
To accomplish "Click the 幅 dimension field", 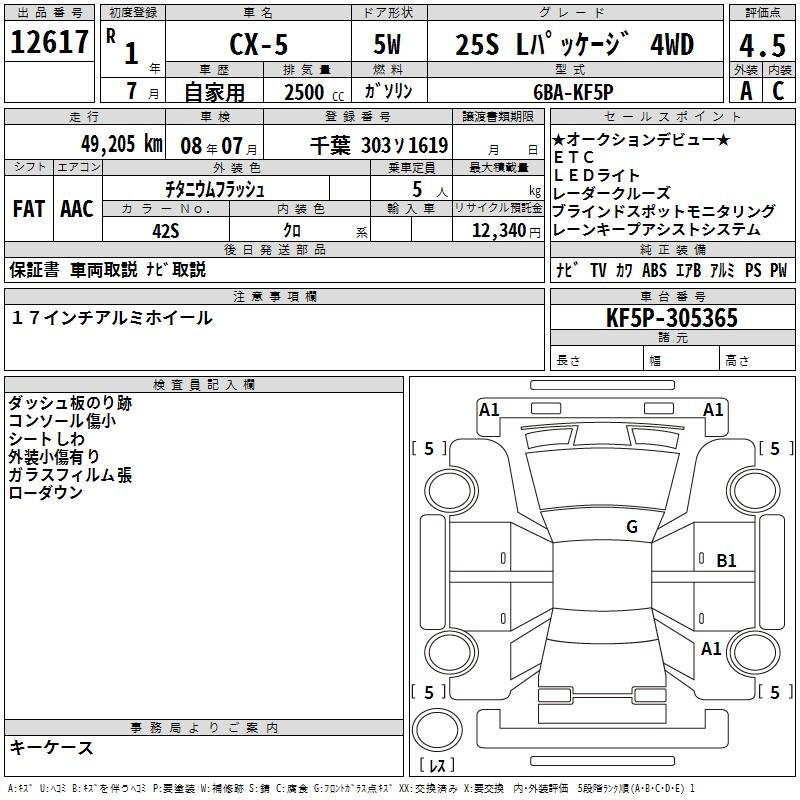I will click(682, 360).
